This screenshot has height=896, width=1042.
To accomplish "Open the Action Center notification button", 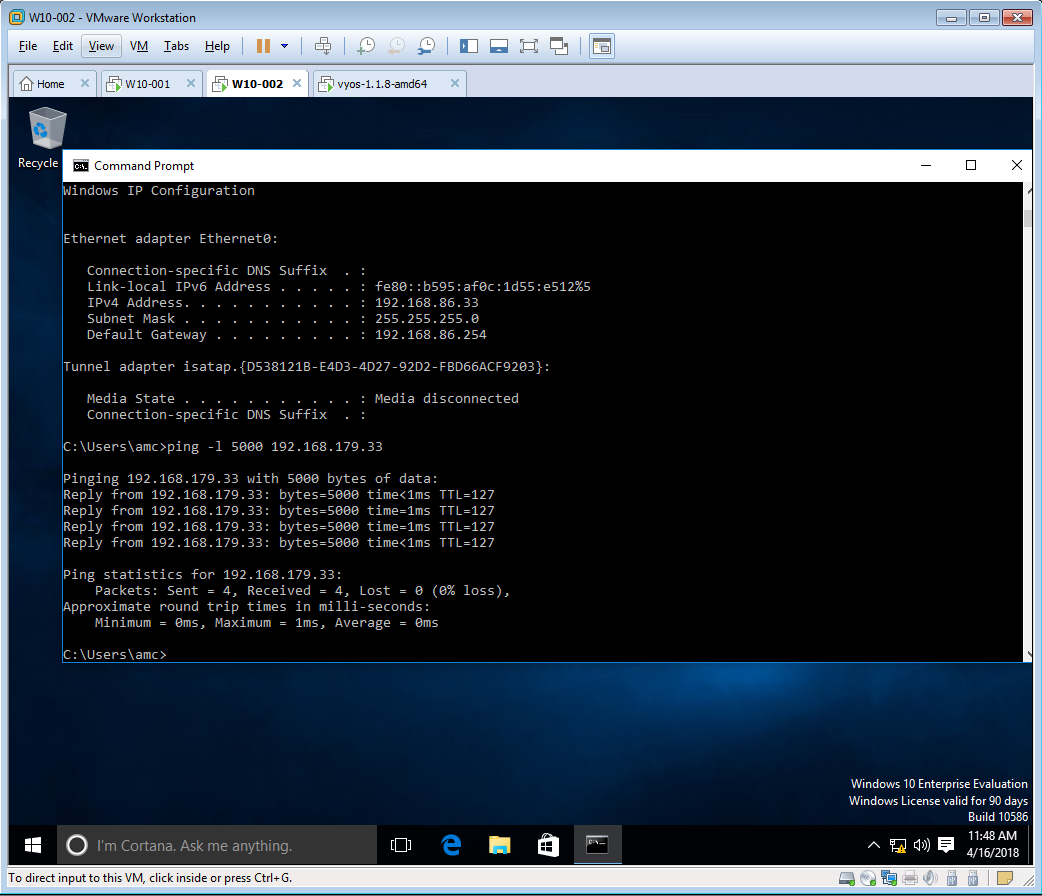I will coord(946,845).
